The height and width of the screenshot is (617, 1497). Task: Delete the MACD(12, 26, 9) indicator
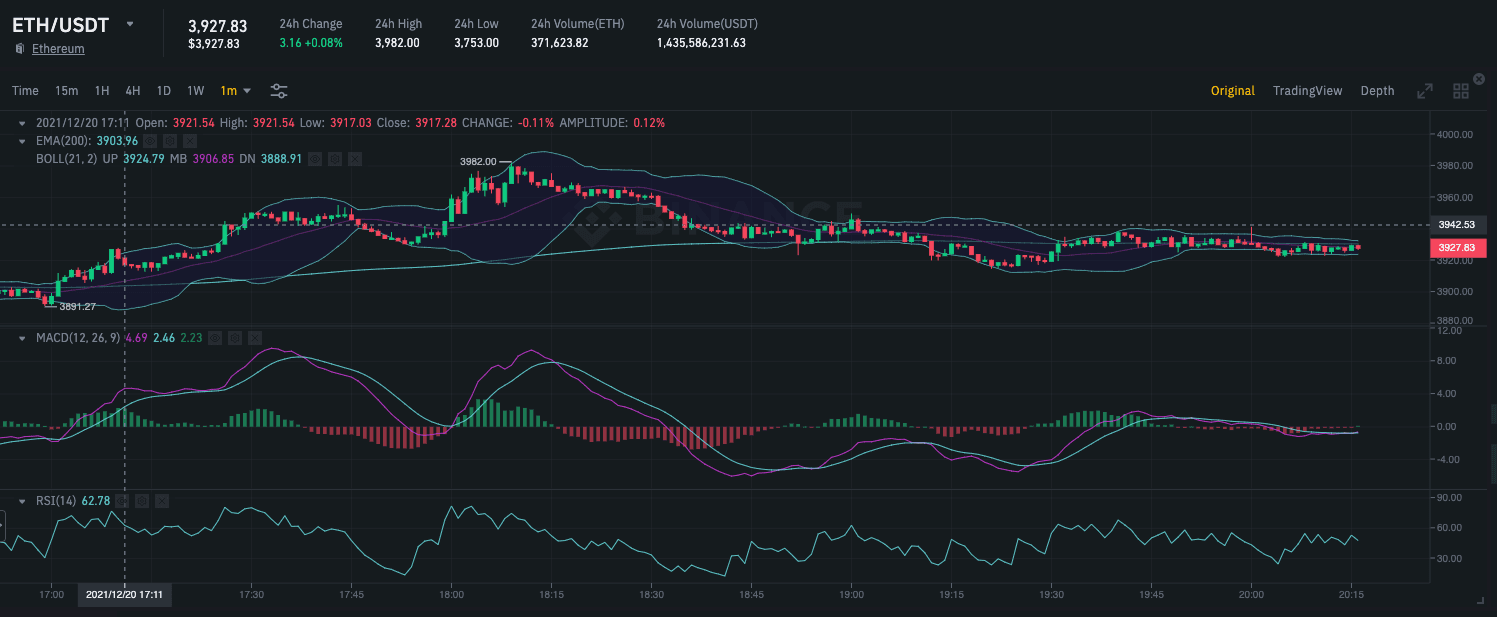[254, 338]
